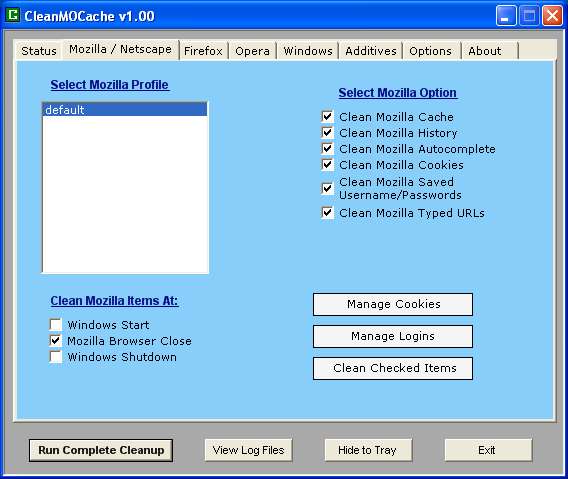Switch to the Windows tab
The image size is (568, 479).
pos(308,51)
